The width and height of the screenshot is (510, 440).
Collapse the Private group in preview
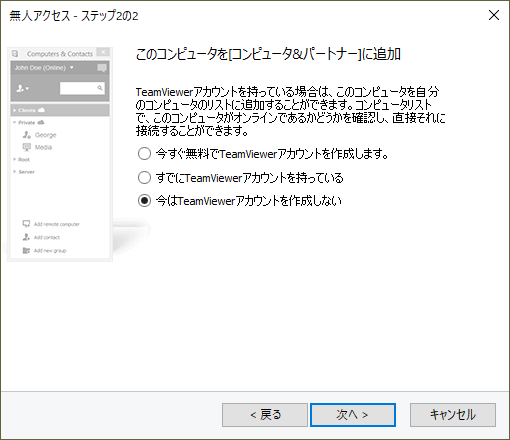pos(15,122)
